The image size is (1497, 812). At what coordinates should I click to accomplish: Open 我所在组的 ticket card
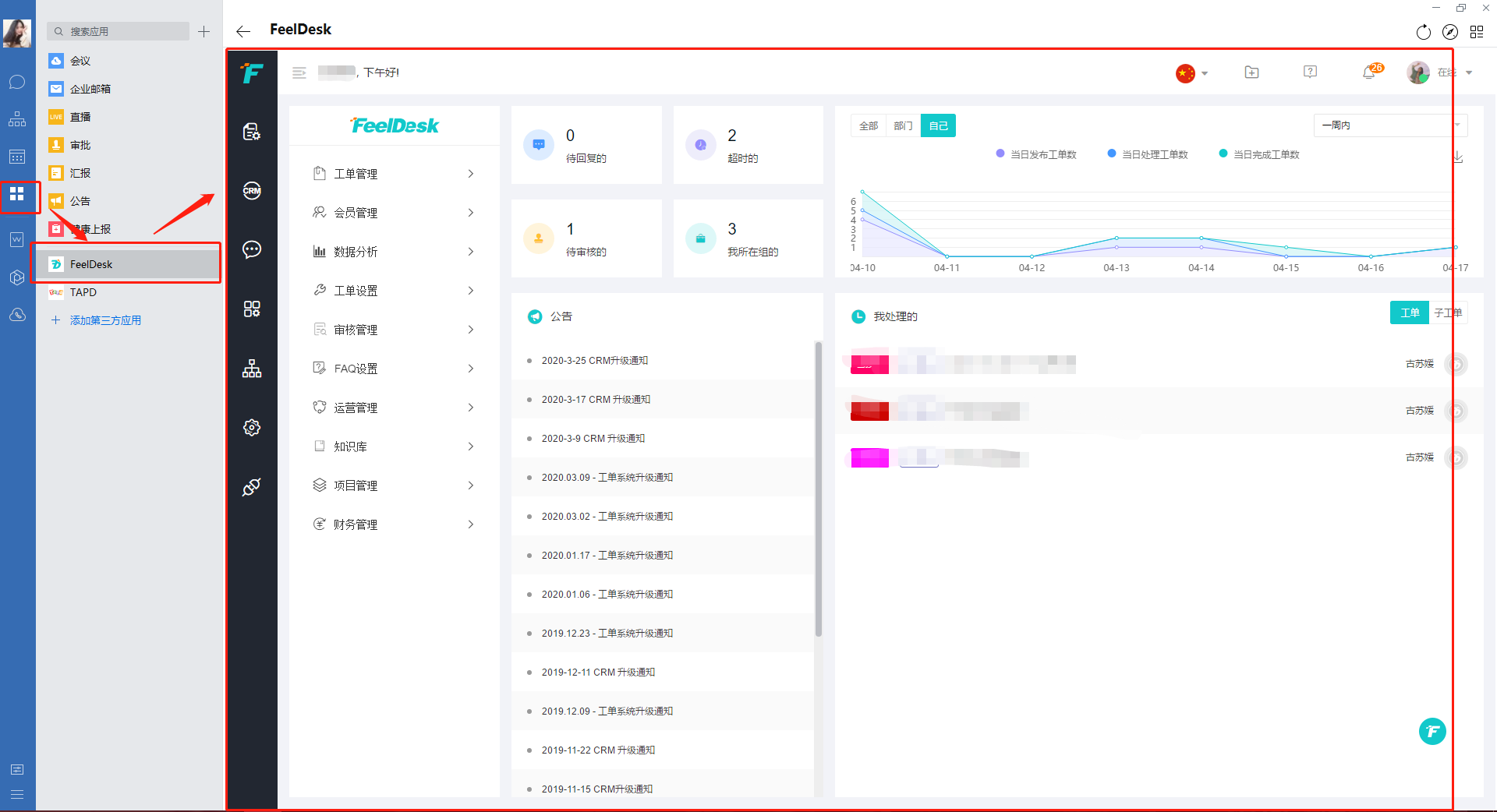pyautogui.click(x=748, y=238)
